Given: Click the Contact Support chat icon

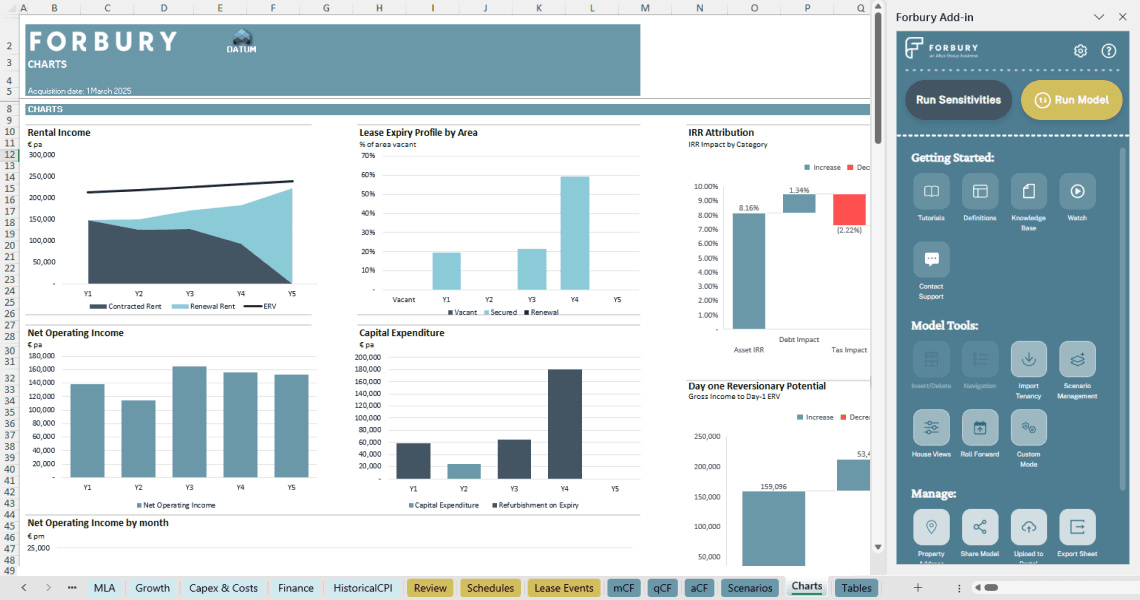Looking at the screenshot, I should [x=931, y=259].
